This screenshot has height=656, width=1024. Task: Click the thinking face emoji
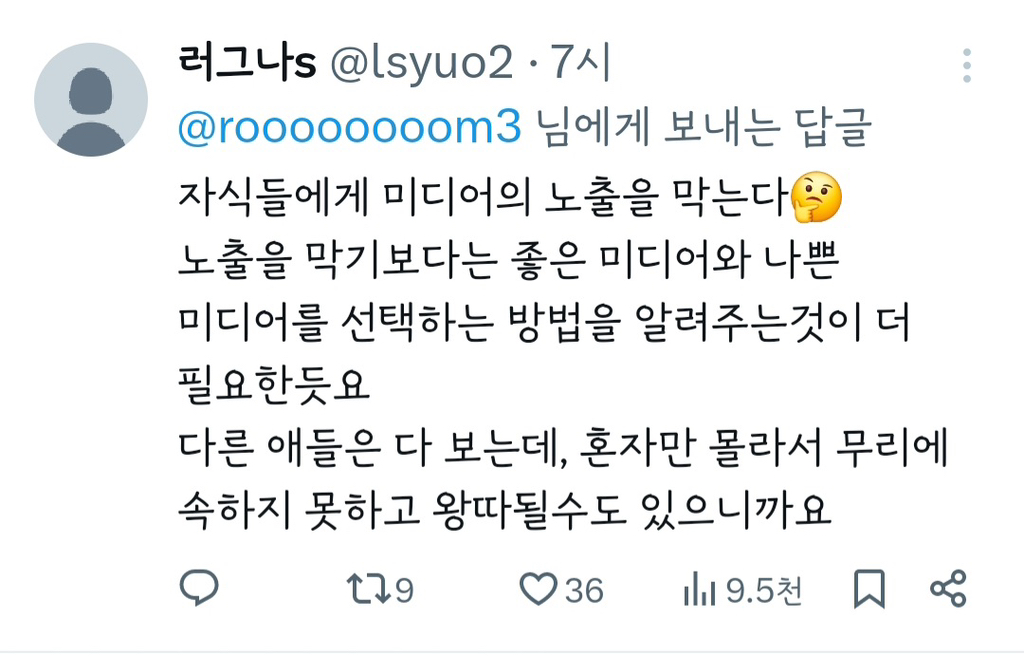tap(816, 197)
